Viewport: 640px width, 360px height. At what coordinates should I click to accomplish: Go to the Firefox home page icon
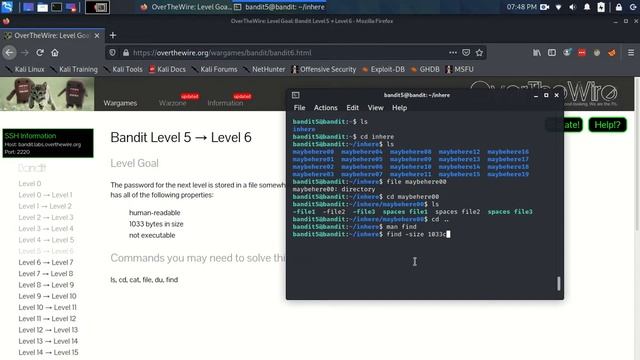pyautogui.click(x=55, y=53)
